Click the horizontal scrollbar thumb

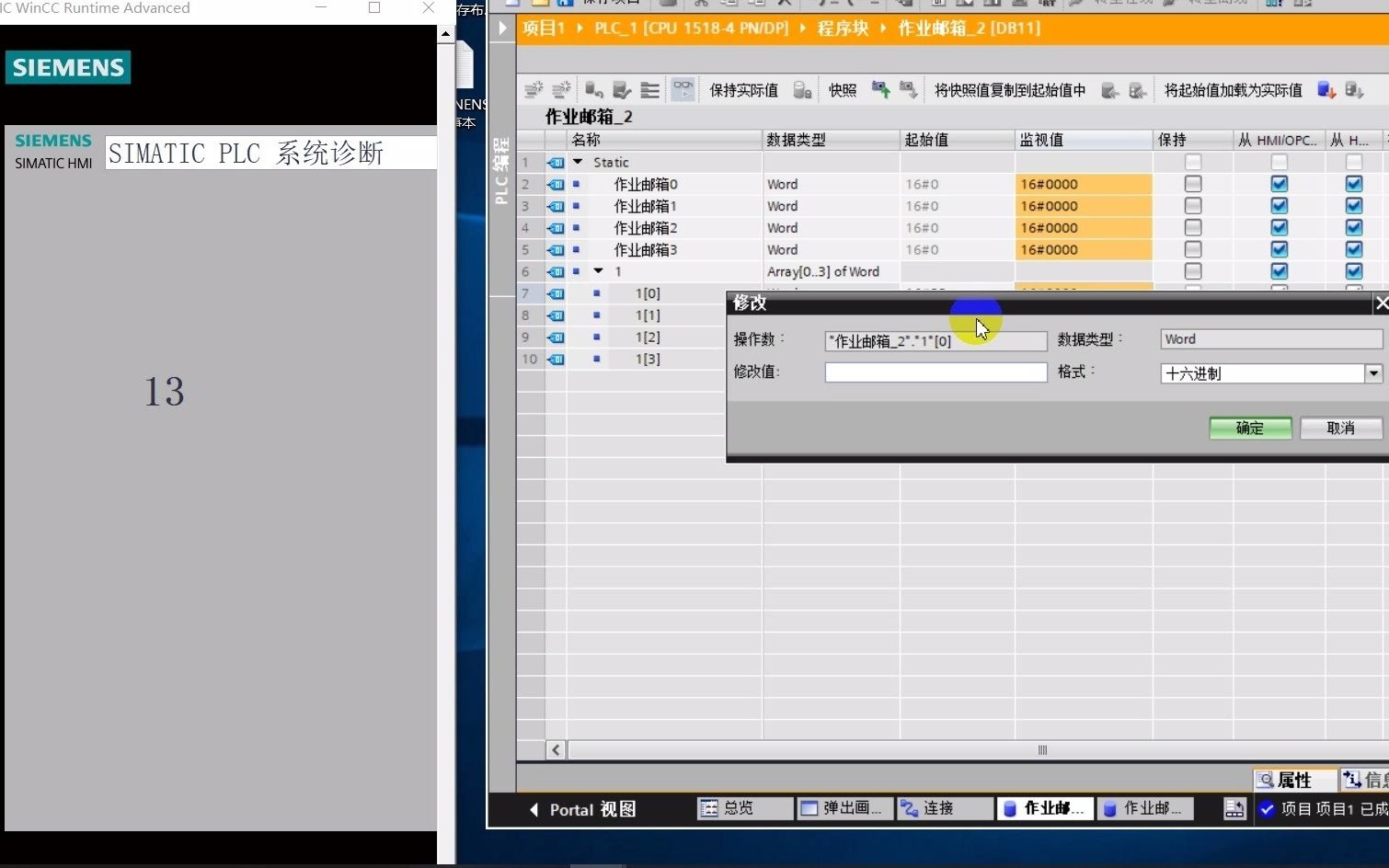point(1042,750)
